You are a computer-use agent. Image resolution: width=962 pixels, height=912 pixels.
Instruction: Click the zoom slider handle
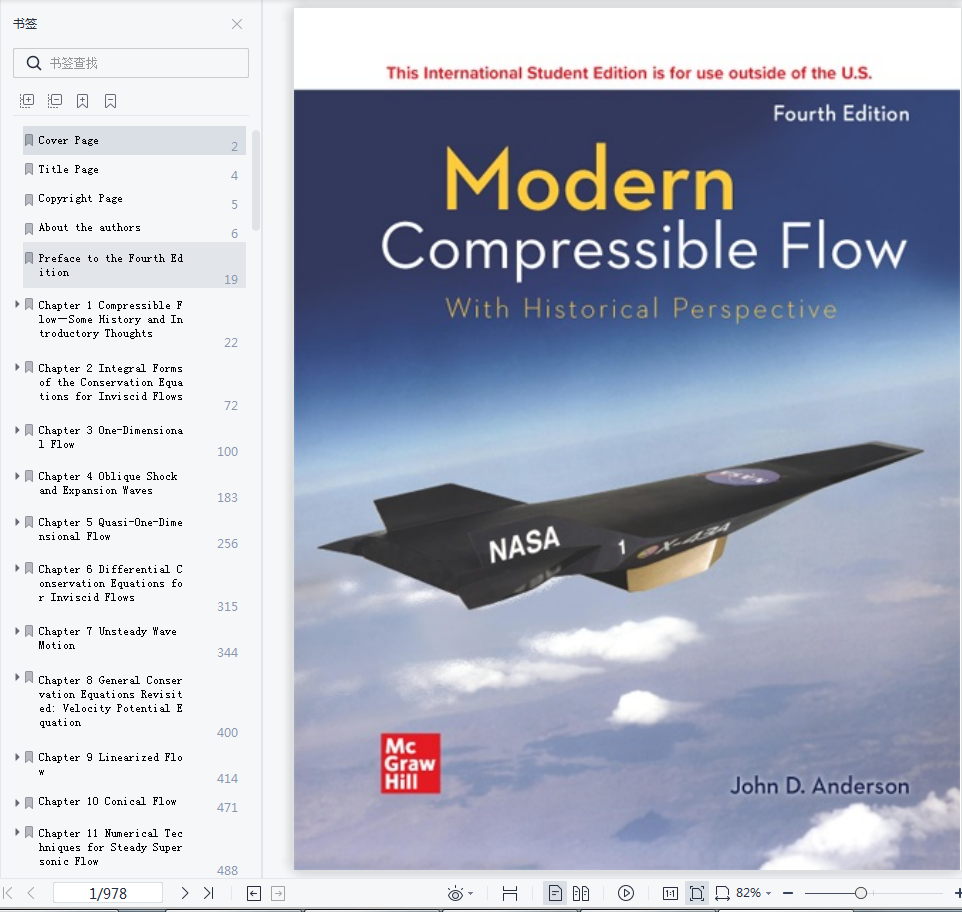click(861, 893)
